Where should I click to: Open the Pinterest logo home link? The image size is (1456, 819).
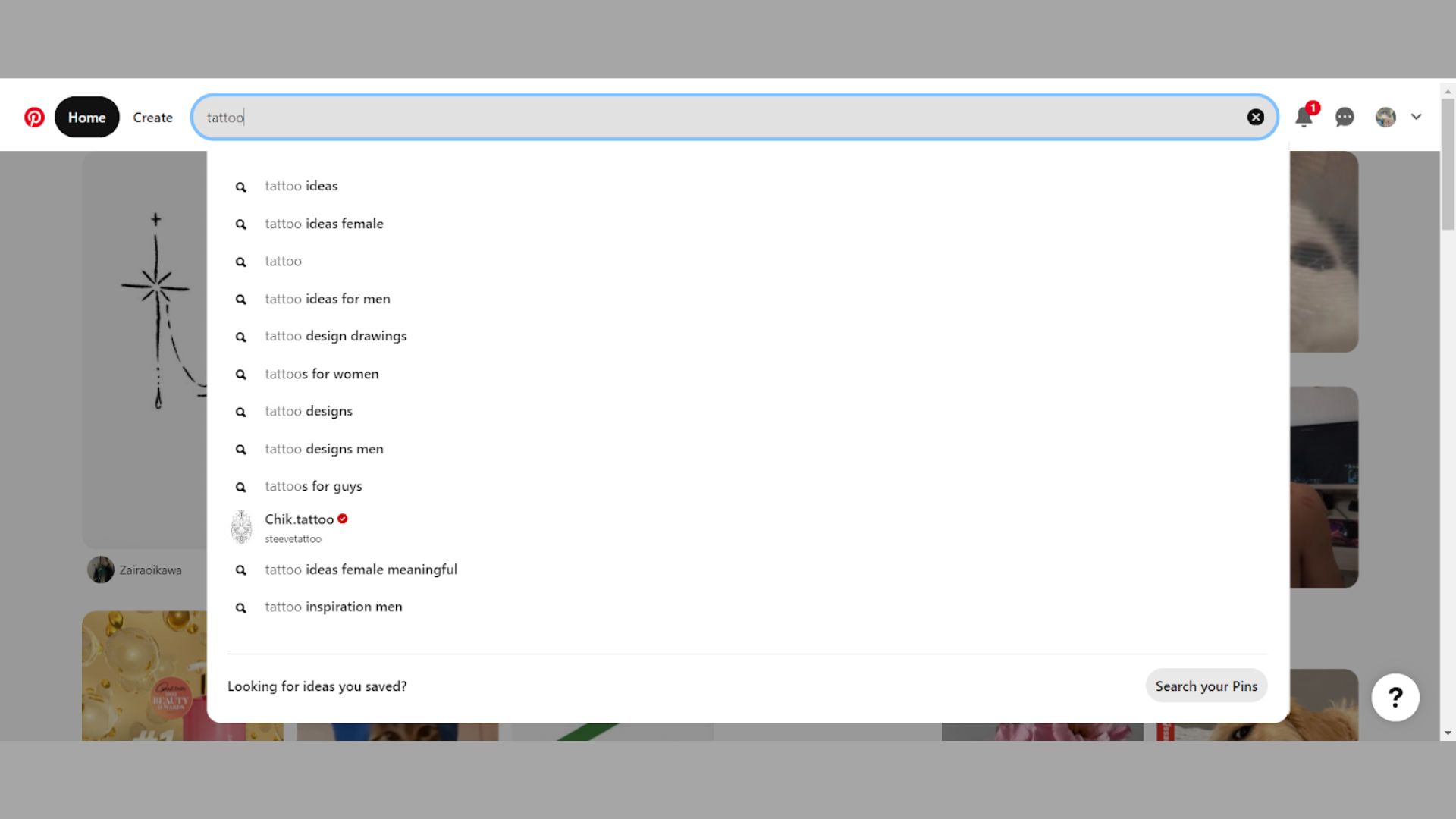click(x=34, y=118)
